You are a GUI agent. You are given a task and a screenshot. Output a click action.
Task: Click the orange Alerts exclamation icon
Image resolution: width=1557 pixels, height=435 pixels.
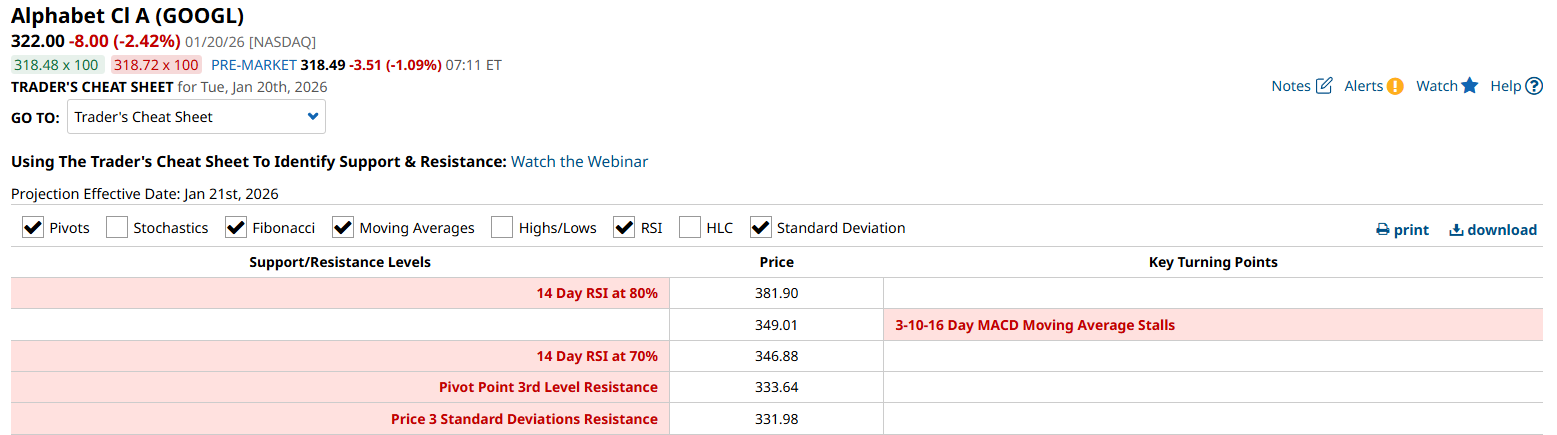(x=1395, y=86)
